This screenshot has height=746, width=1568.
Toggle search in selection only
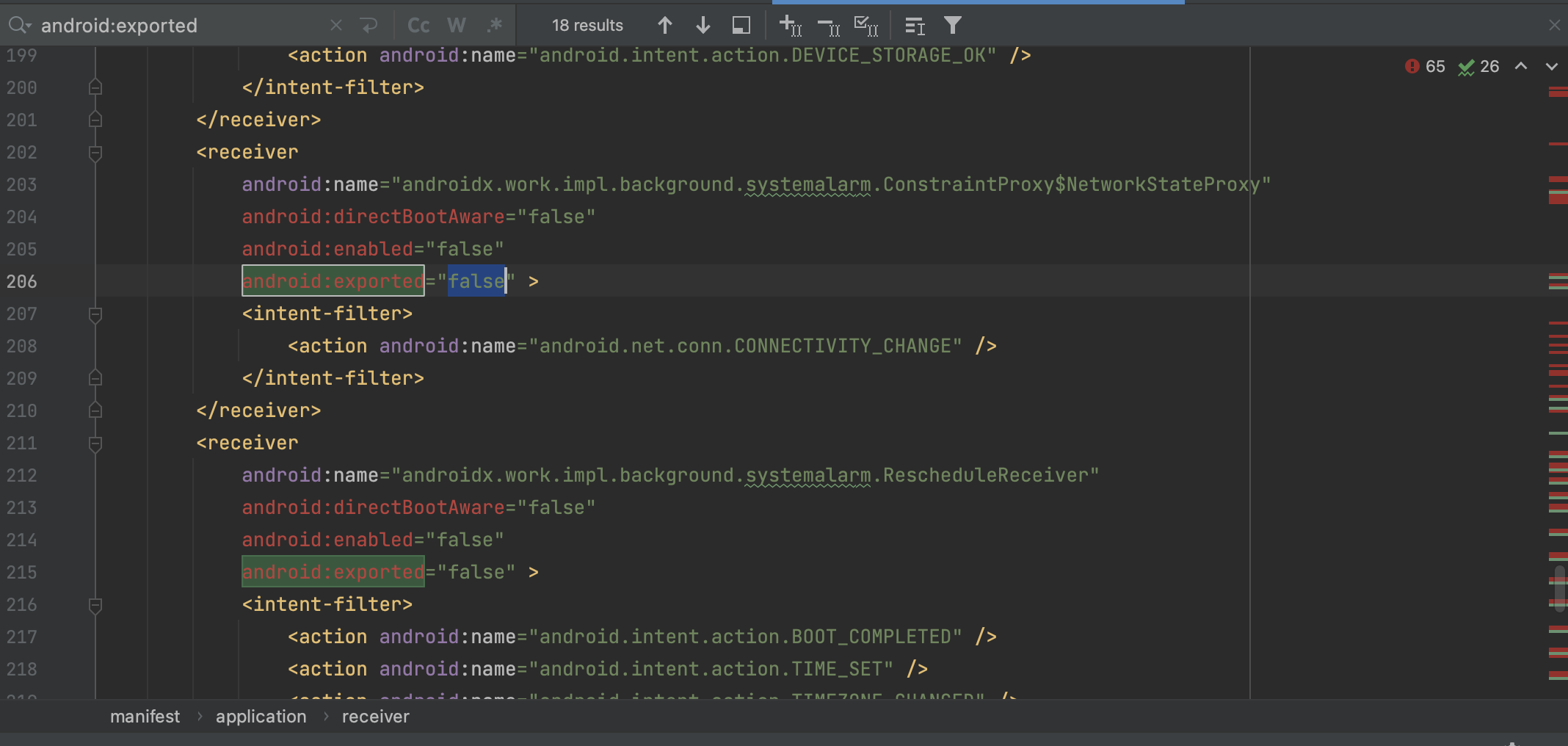741,26
